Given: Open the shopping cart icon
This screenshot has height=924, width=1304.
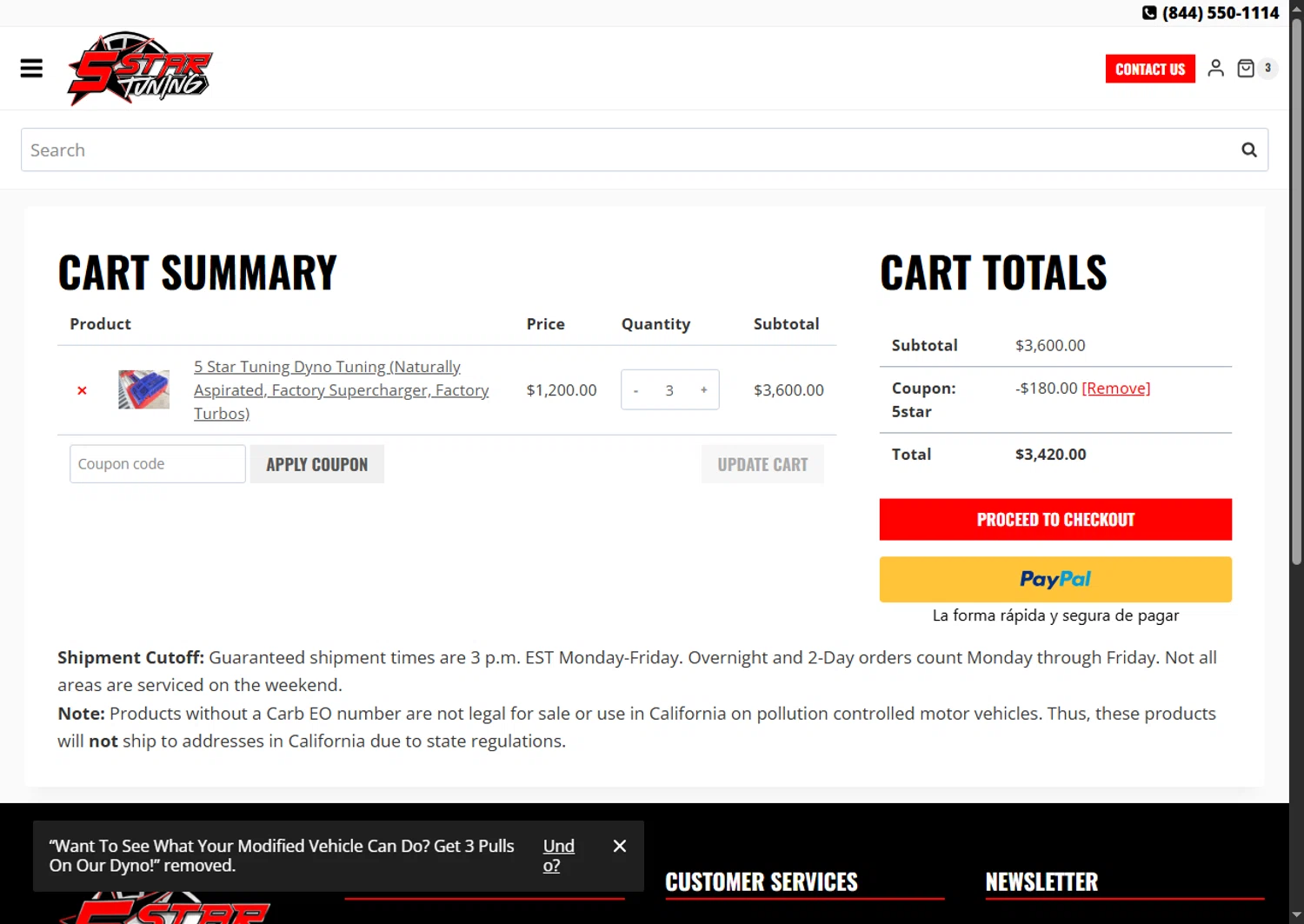Looking at the screenshot, I should click(x=1246, y=68).
